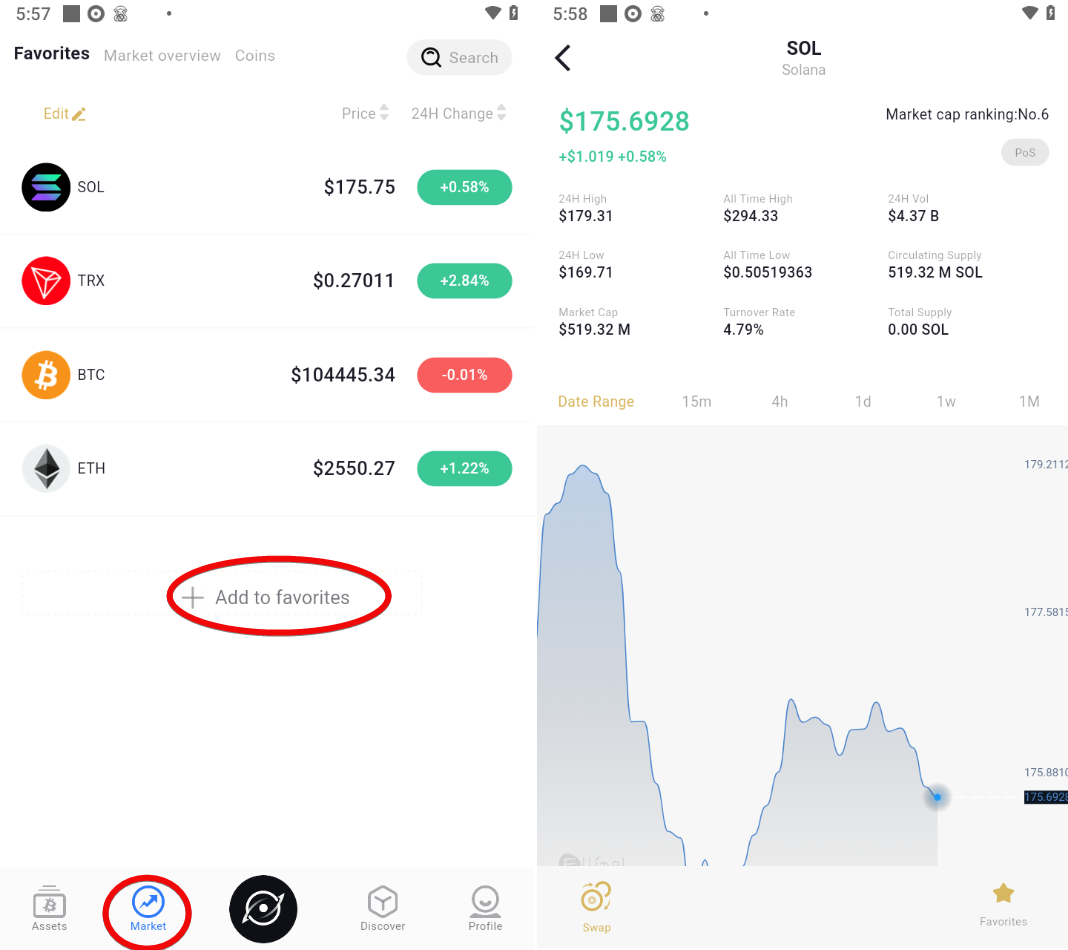Tap the All Time High $294.33
This screenshot has height=950, width=1068.
click(750, 216)
